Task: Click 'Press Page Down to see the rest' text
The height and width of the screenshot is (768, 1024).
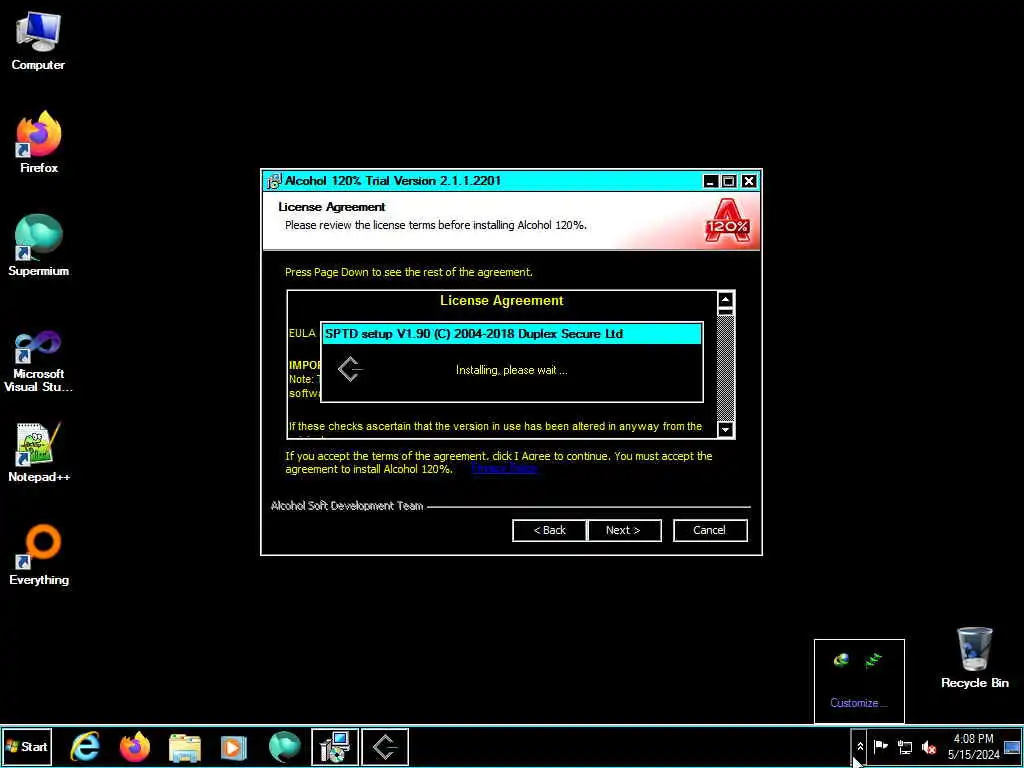Action: [409, 272]
